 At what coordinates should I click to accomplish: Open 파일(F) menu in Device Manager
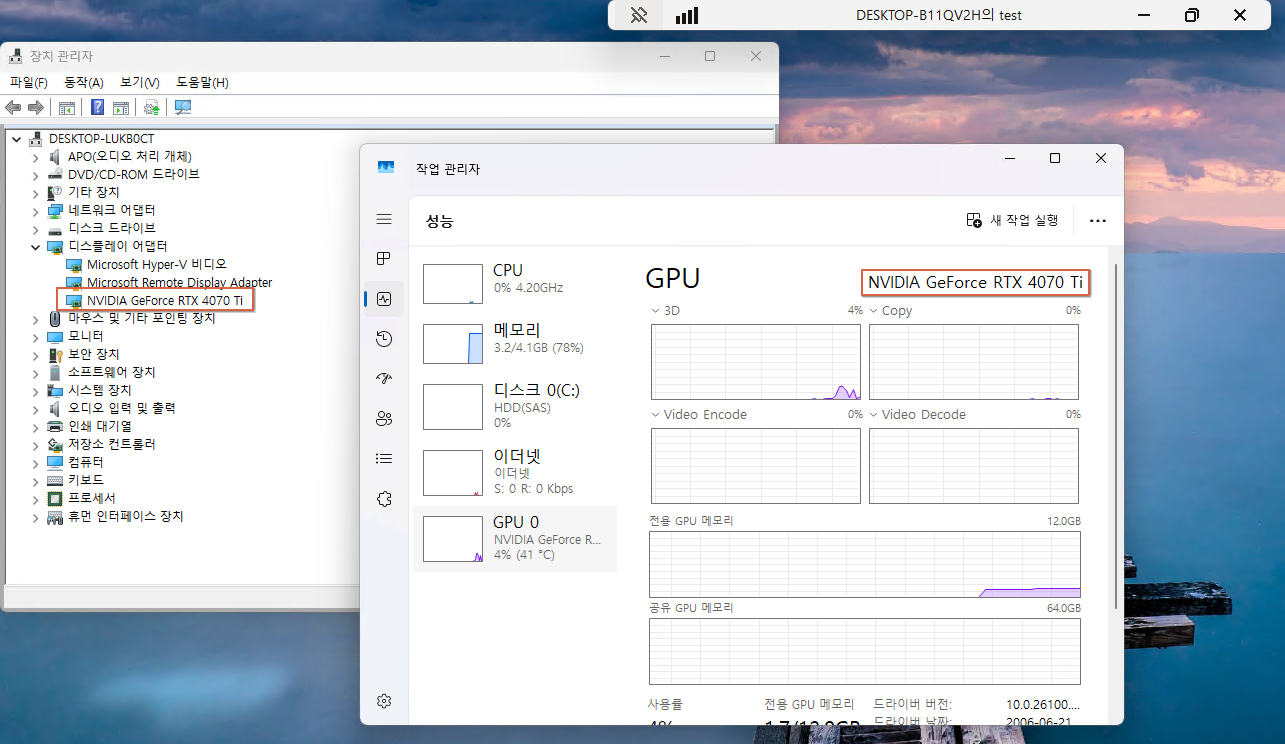29,82
